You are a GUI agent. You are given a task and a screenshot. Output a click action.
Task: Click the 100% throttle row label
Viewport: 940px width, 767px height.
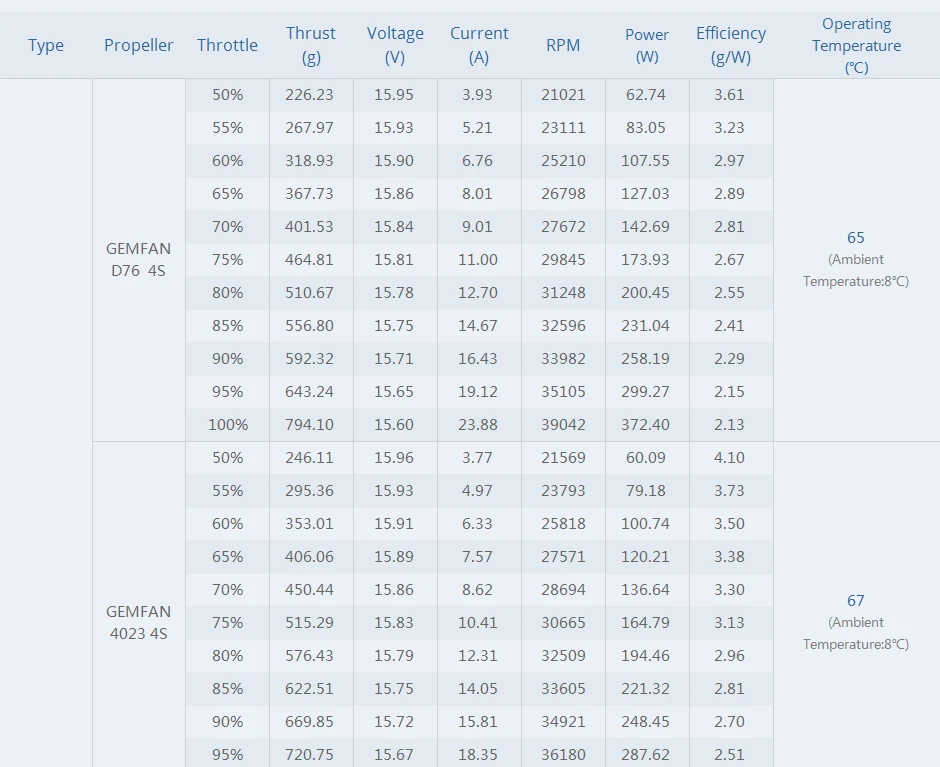(228, 425)
